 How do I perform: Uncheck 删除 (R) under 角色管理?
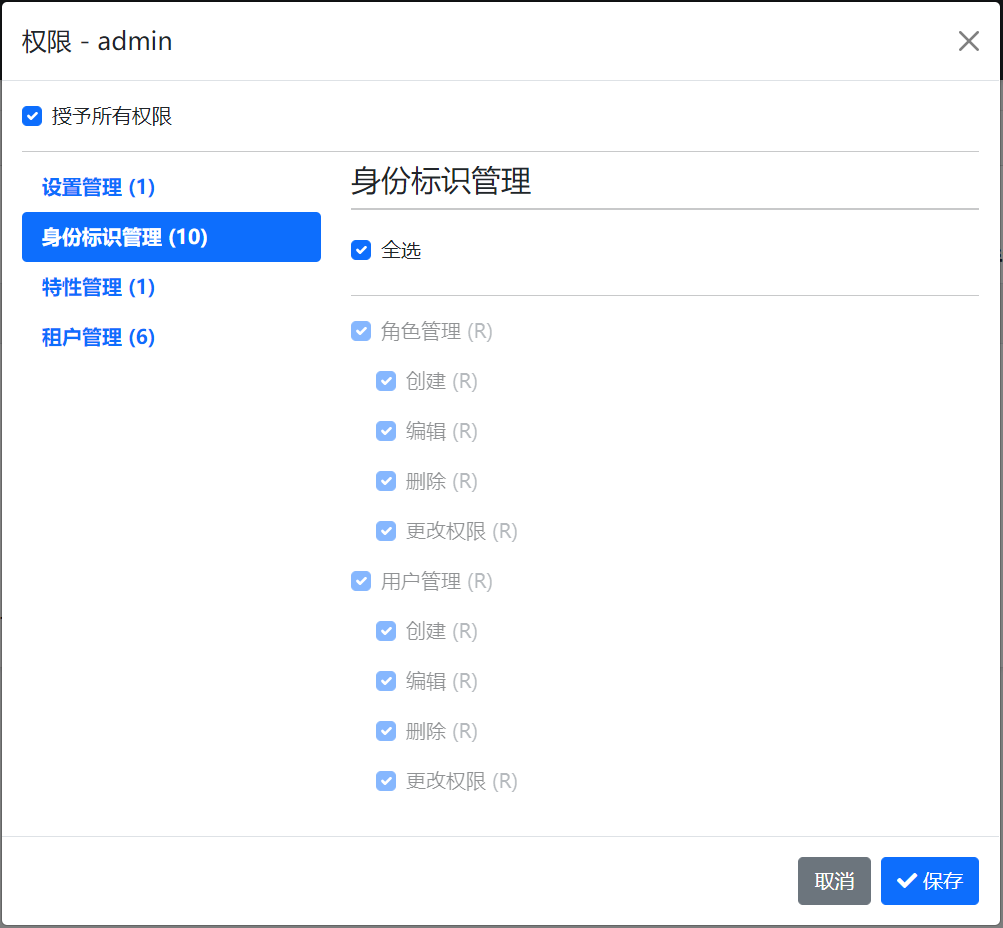(386, 481)
